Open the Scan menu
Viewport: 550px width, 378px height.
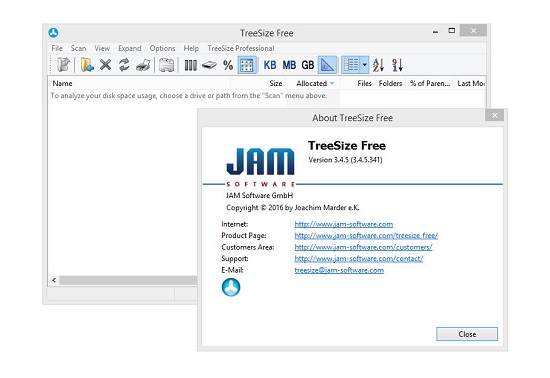78,48
